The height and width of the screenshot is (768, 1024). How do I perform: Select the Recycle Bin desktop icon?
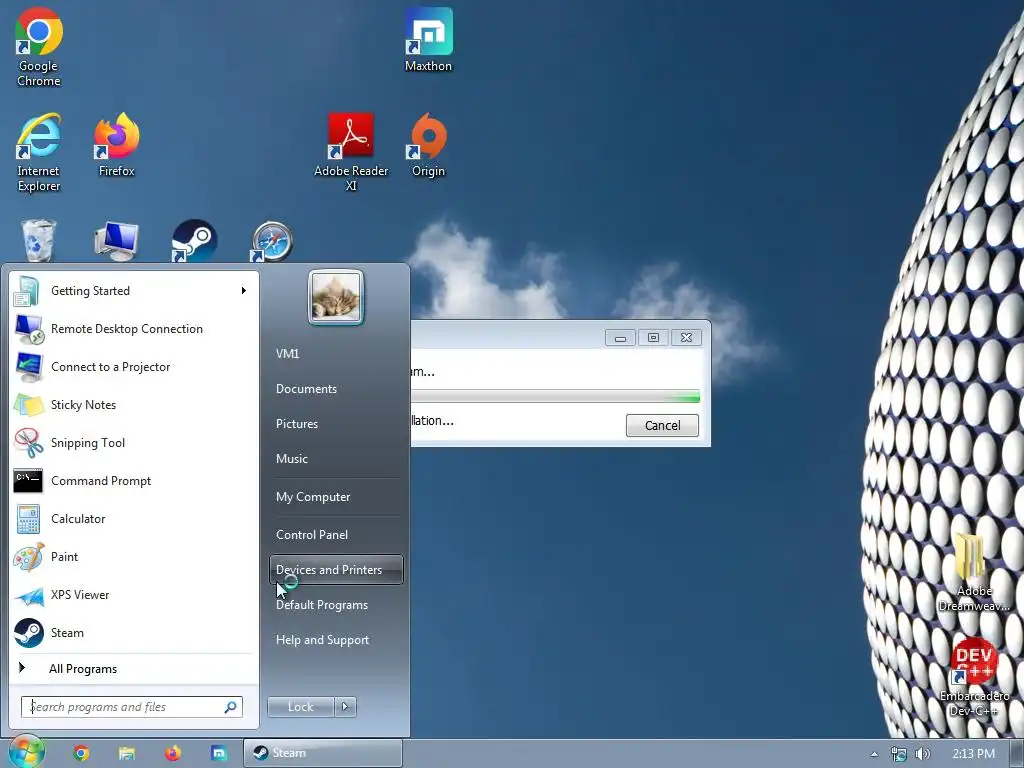(x=39, y=240)
